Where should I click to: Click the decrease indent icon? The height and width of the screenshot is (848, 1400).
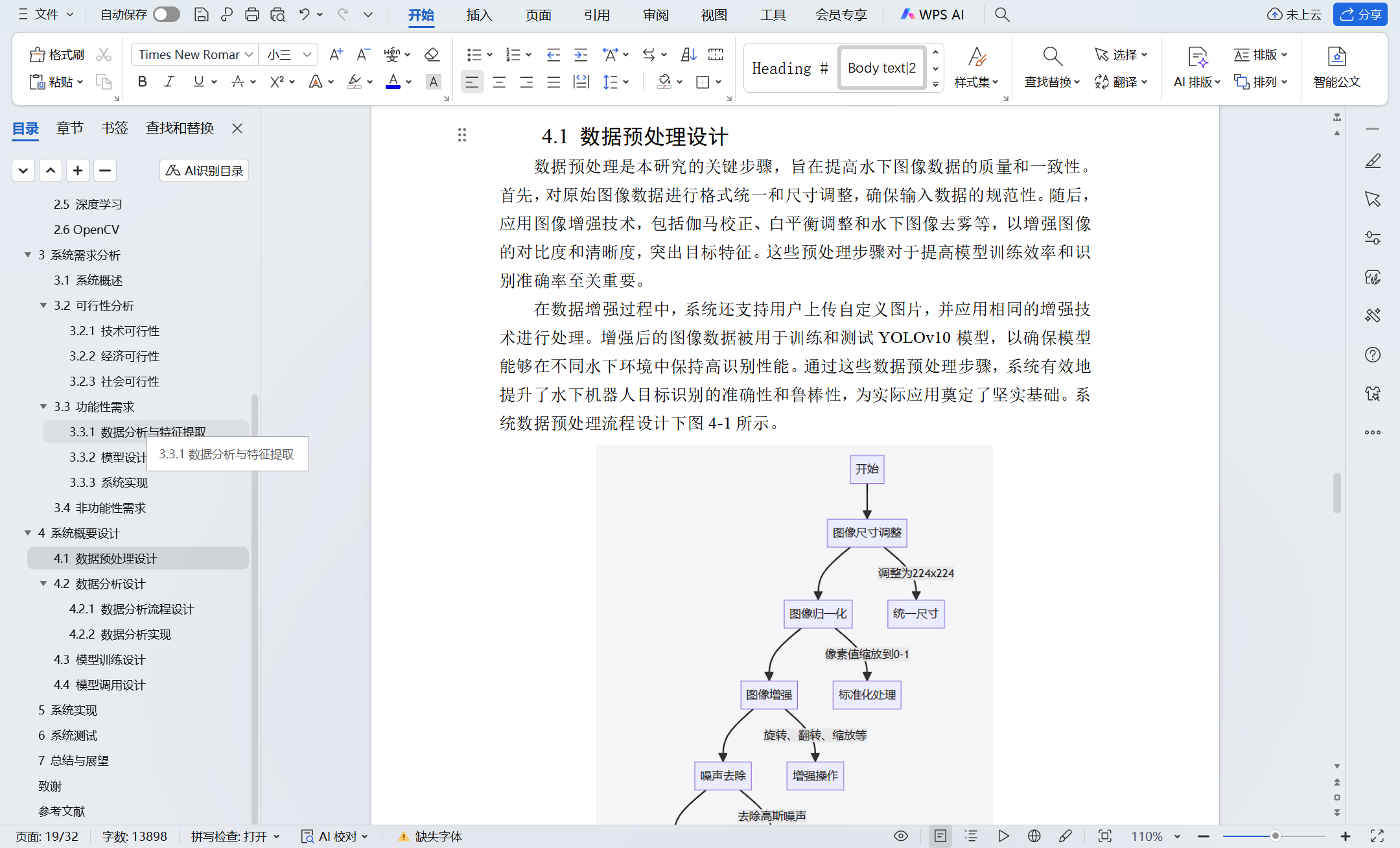pos(553,54)
